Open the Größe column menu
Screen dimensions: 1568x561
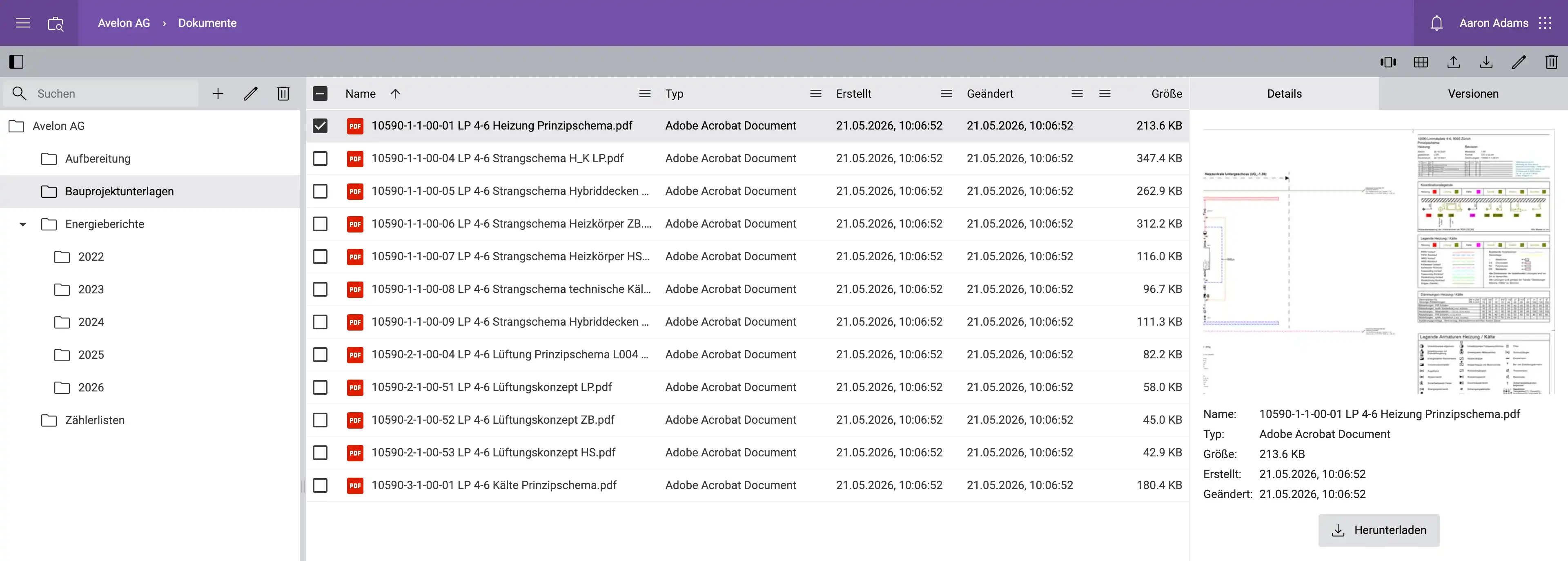pyautogui.click(x=1105, y=94)
